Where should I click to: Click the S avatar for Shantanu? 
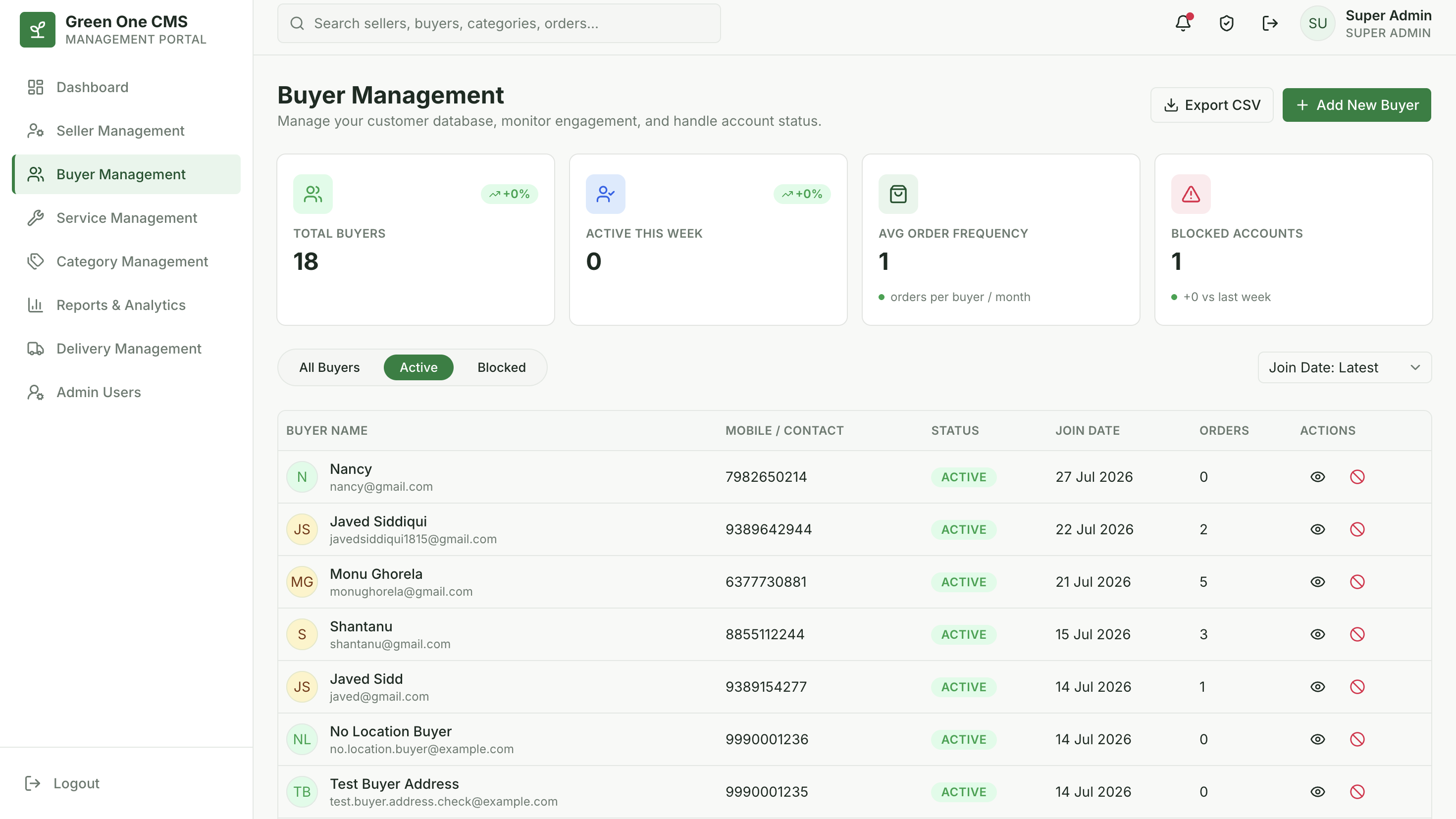click(302, 635)
